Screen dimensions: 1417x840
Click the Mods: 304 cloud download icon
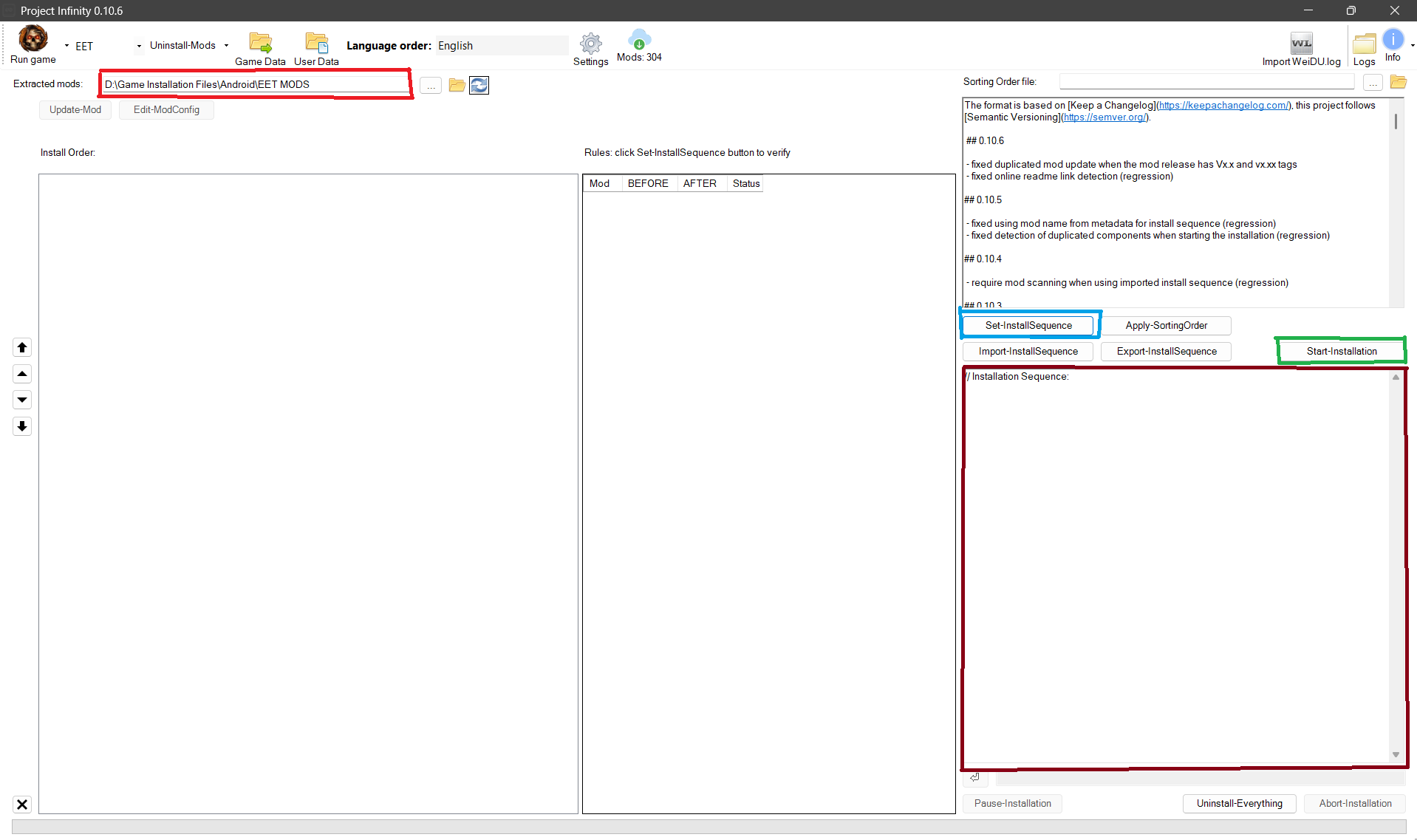pyautogui.click(x=639, y=39)
